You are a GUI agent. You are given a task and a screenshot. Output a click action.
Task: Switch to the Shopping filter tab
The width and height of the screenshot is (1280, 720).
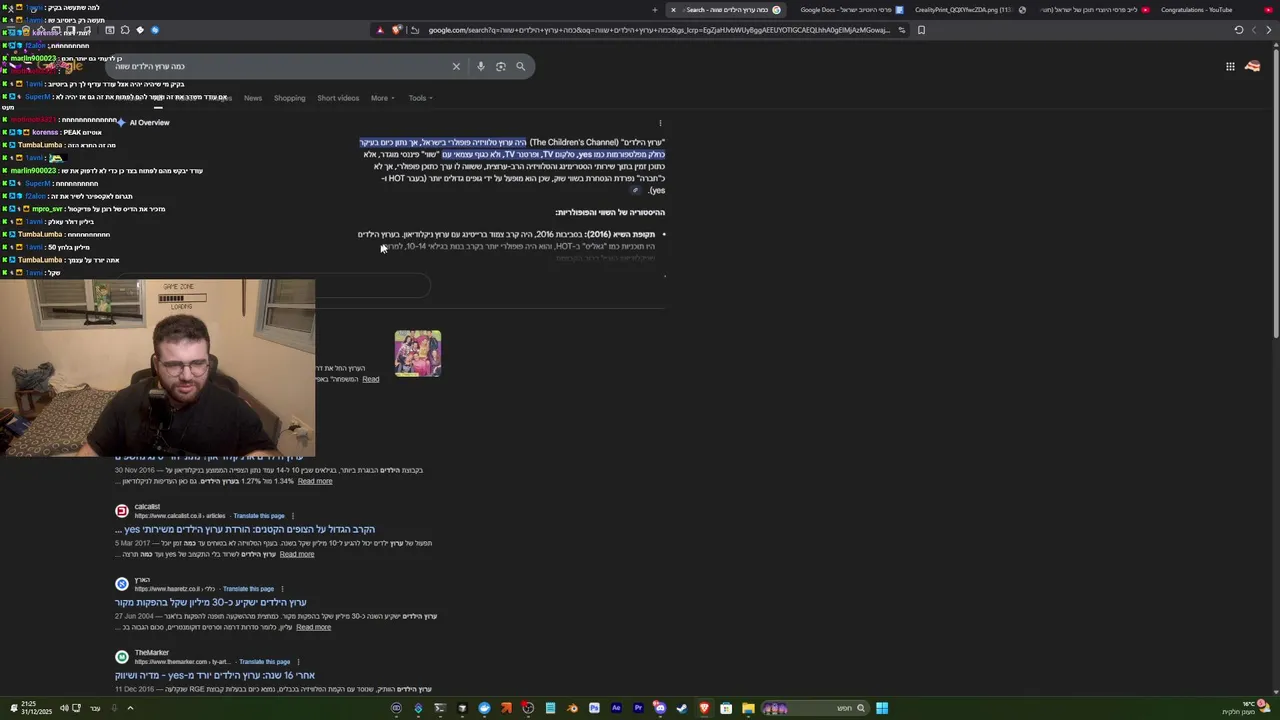point(290,98)
